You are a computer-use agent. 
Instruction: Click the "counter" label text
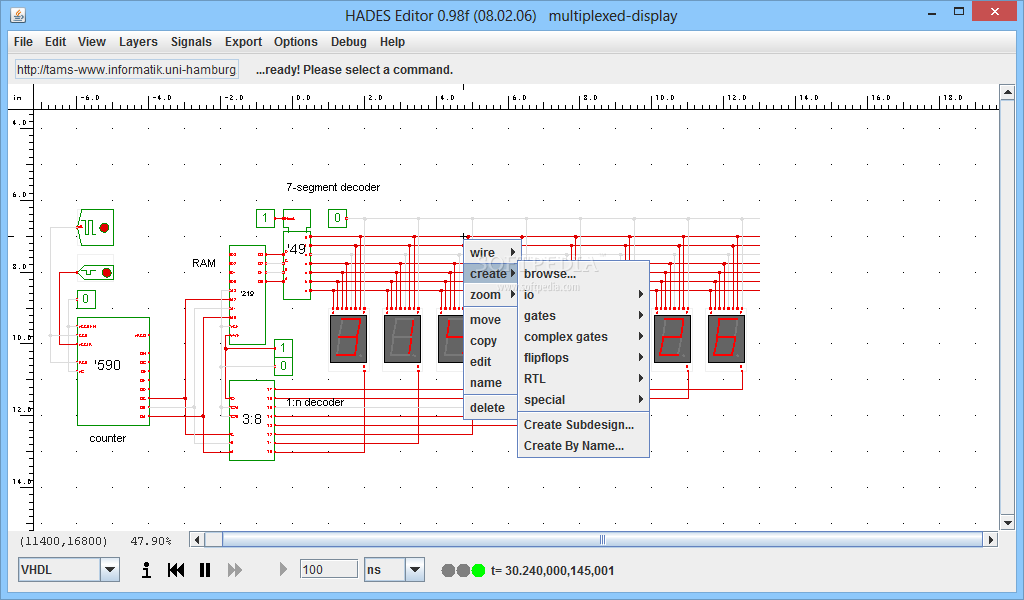coord(108,438)
